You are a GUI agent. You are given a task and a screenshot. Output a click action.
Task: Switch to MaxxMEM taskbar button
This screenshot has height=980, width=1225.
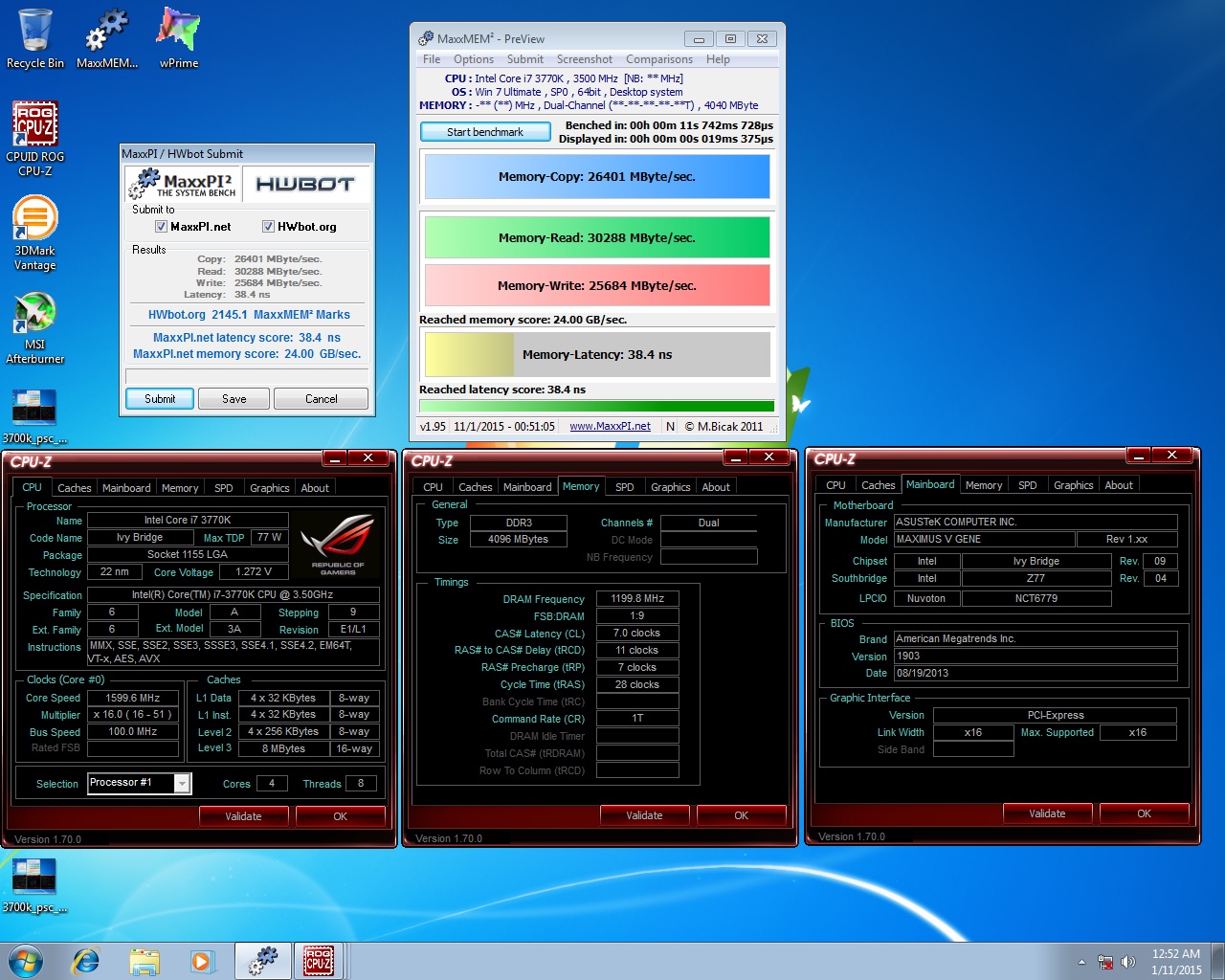click(261, 961)
